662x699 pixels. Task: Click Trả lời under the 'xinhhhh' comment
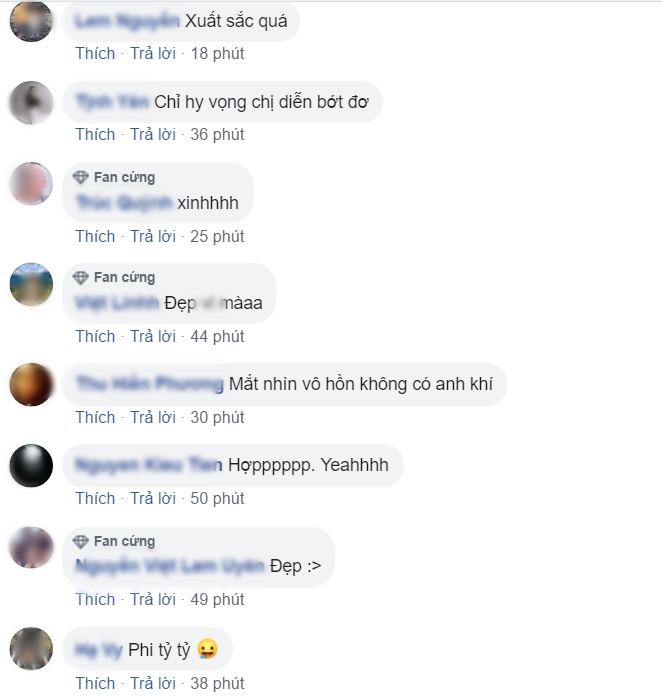pos(153,236)
